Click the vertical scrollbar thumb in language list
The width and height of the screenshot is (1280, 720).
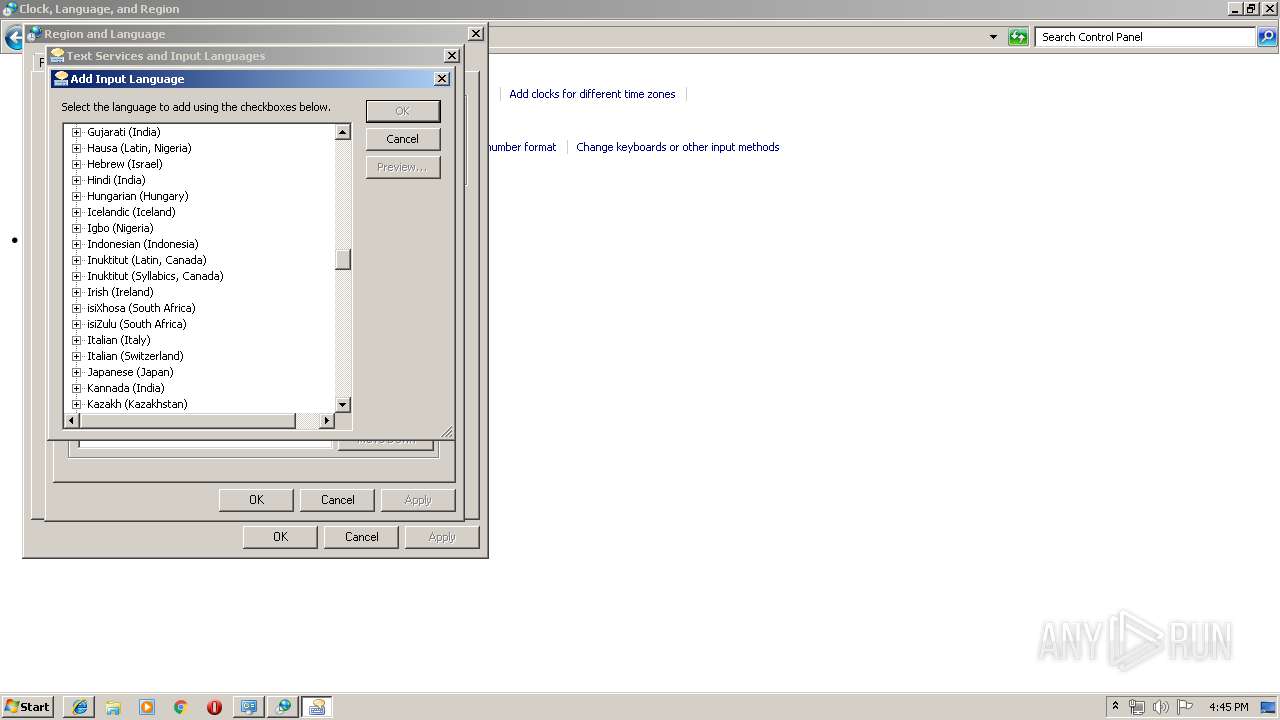tap(343, 260)
